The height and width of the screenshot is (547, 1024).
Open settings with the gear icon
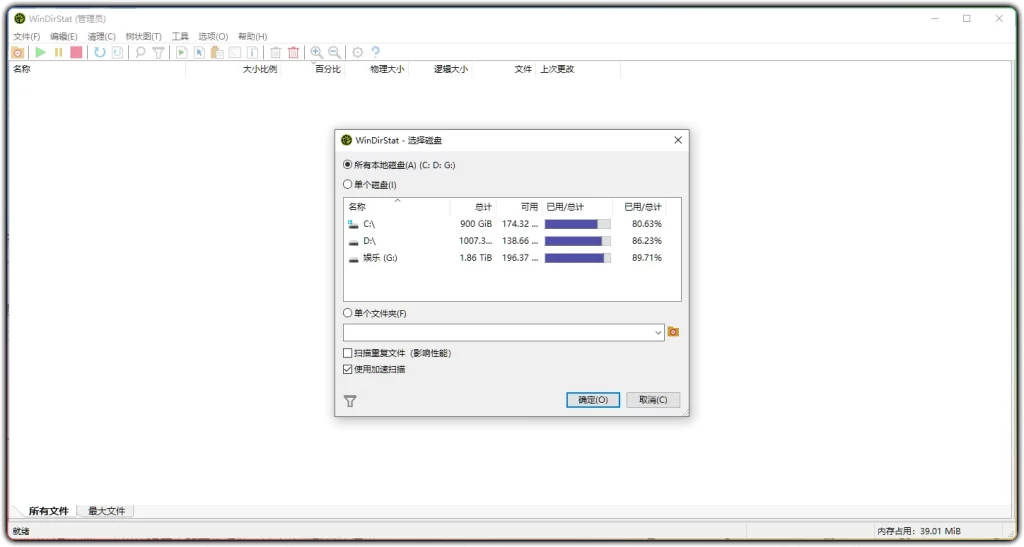click(357, 52)
